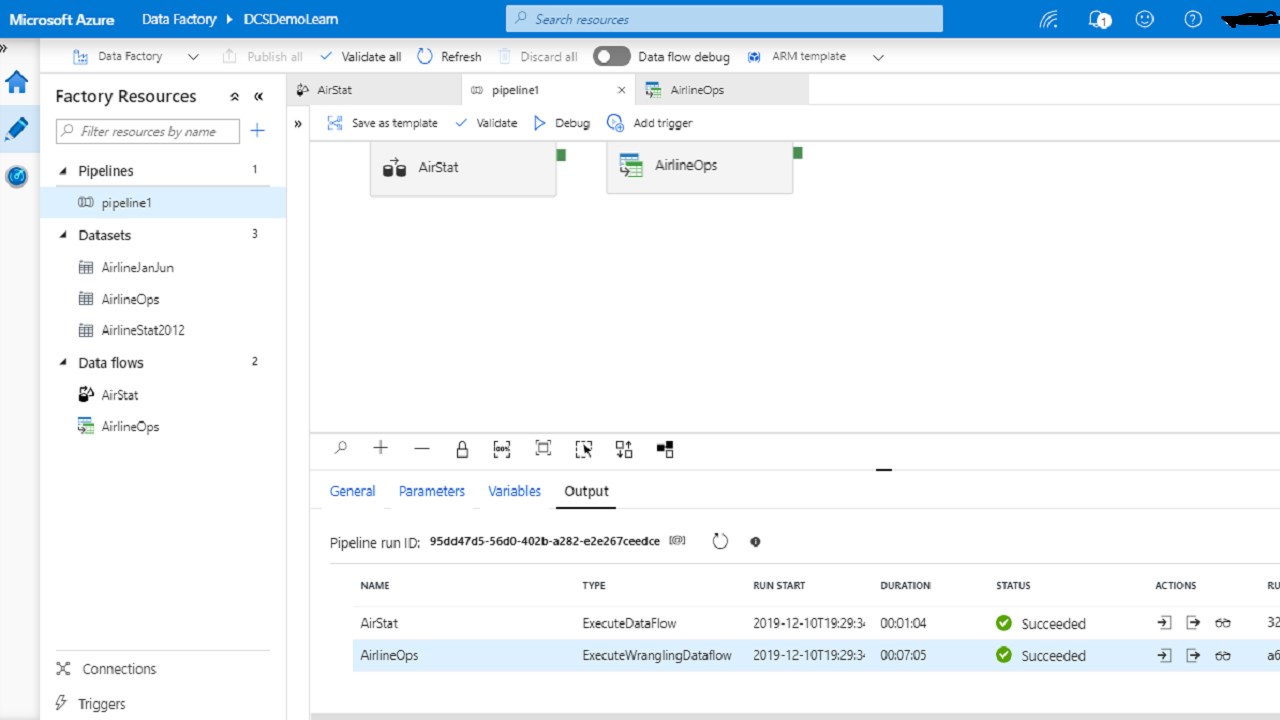Select the AirlineOps activity on the canvas
Image resolution: width=1280 pixels, height=720 pixels.
click(x=700, y=166)
